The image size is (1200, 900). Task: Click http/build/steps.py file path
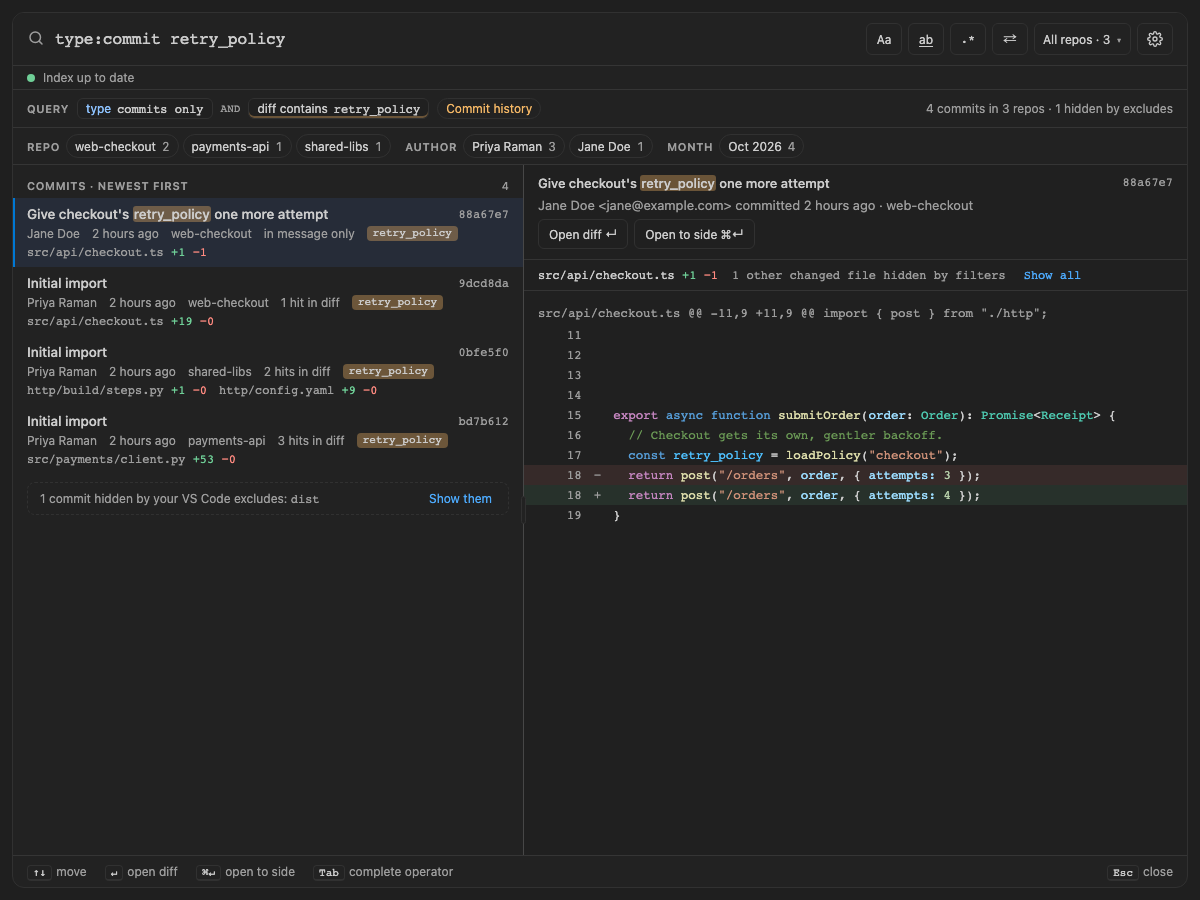click(x=95, y=390)
